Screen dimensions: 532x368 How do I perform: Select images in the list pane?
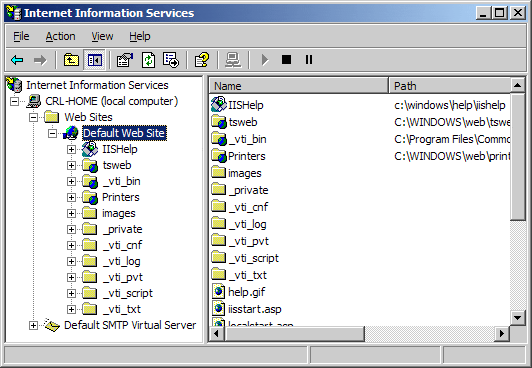point(245,173)
